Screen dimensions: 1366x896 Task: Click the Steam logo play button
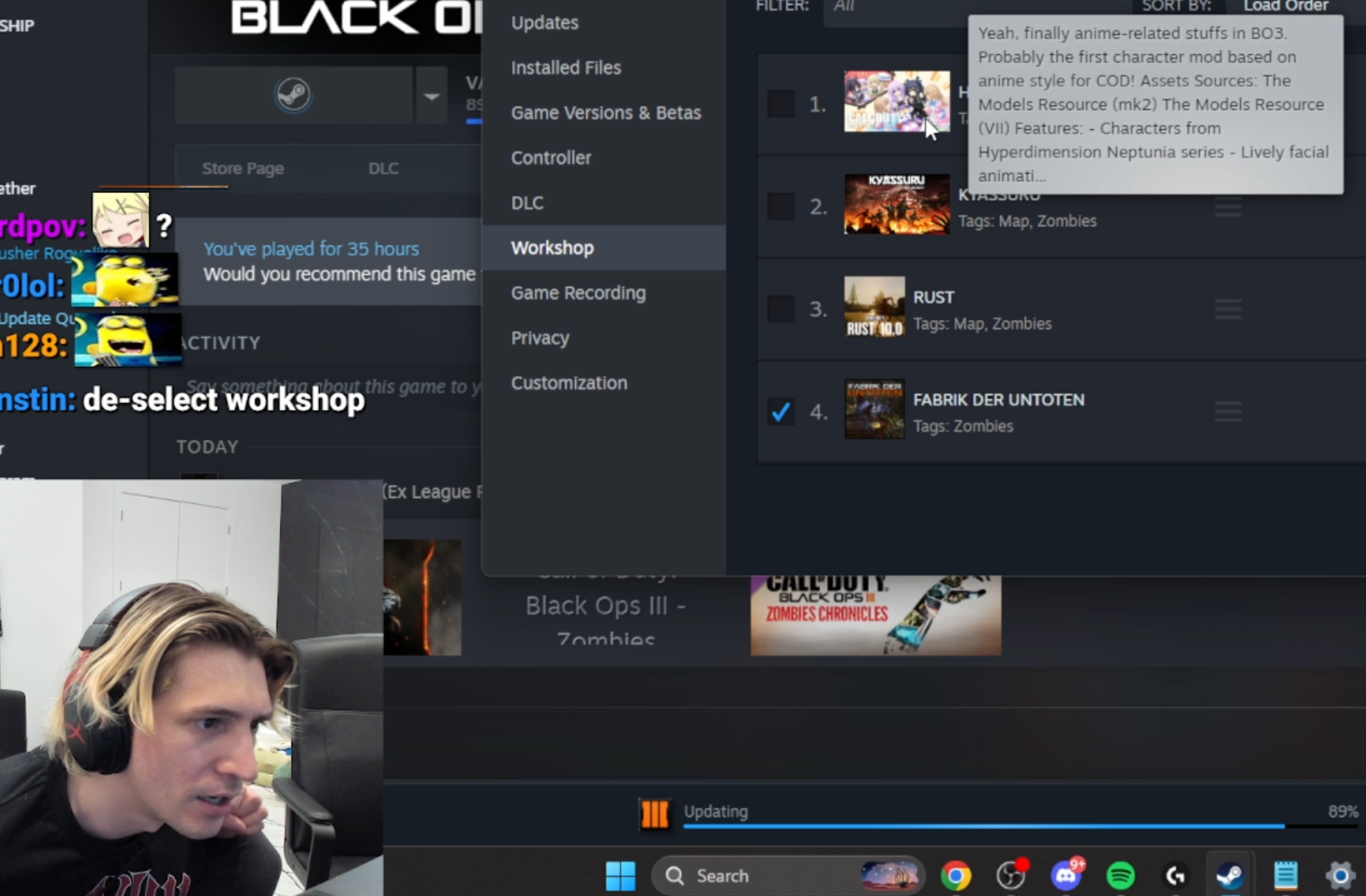pyautogui.click(x=293, y=95)
